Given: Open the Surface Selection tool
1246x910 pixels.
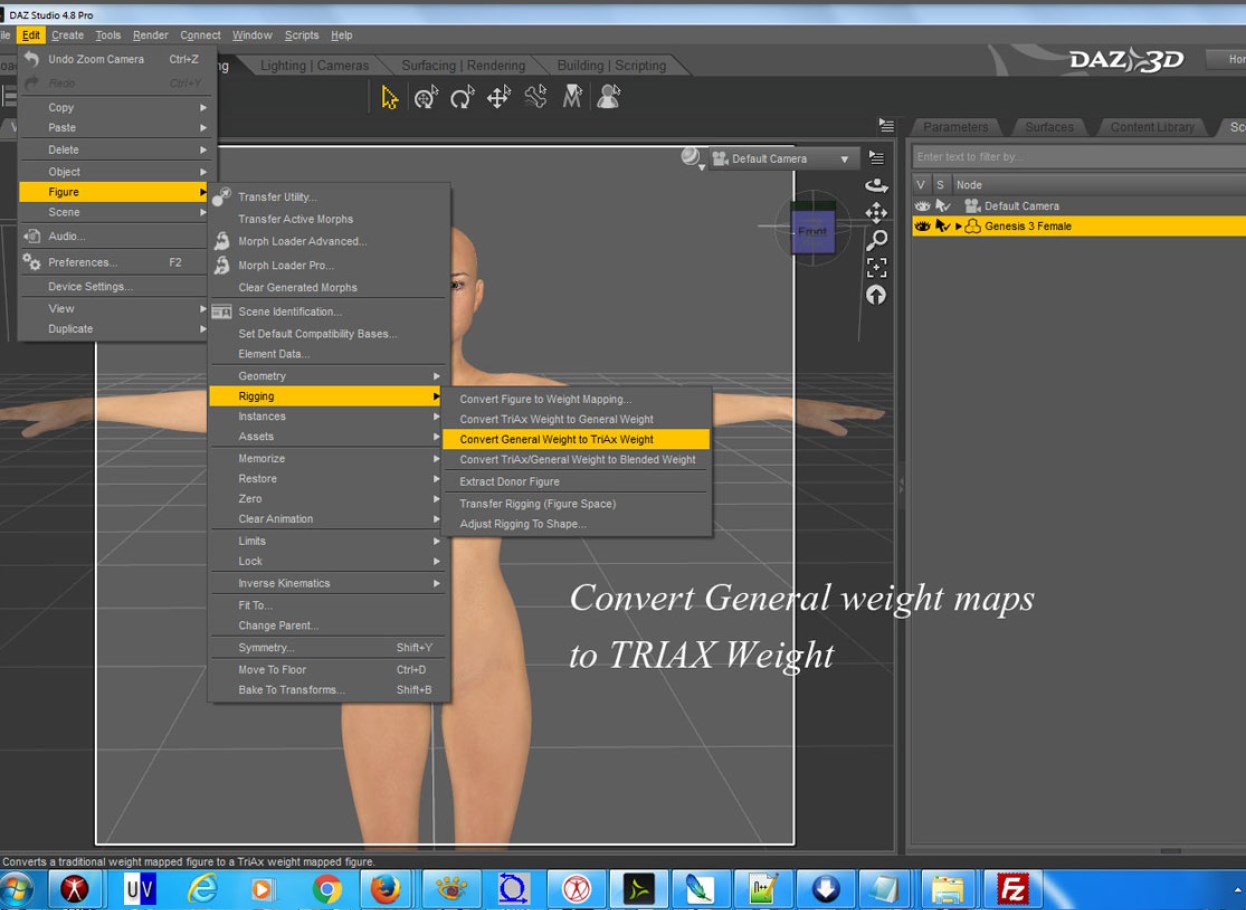Looking at the screenshot, I should click(572, 97).
